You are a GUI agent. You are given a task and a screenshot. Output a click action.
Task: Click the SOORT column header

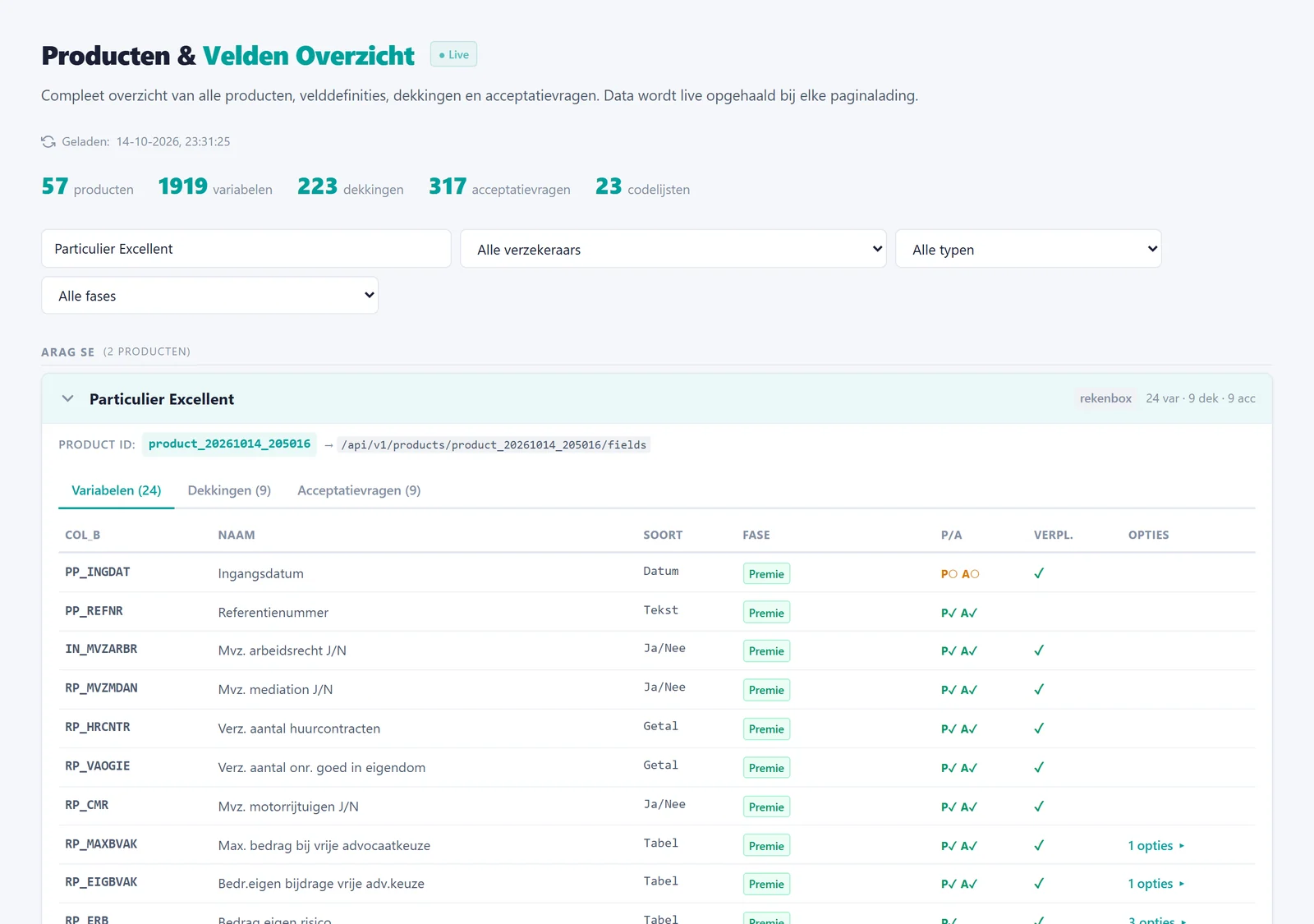(x=663, y=535)
